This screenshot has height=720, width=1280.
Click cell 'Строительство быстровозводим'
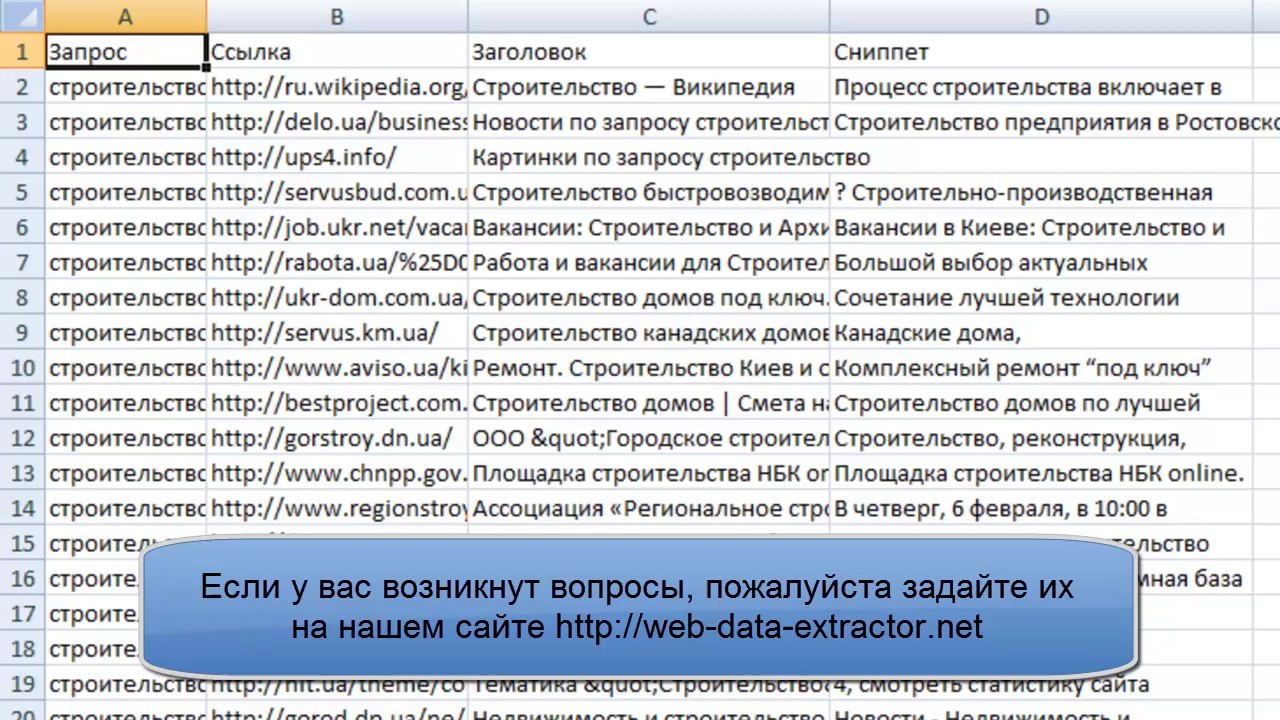(649, 192)
